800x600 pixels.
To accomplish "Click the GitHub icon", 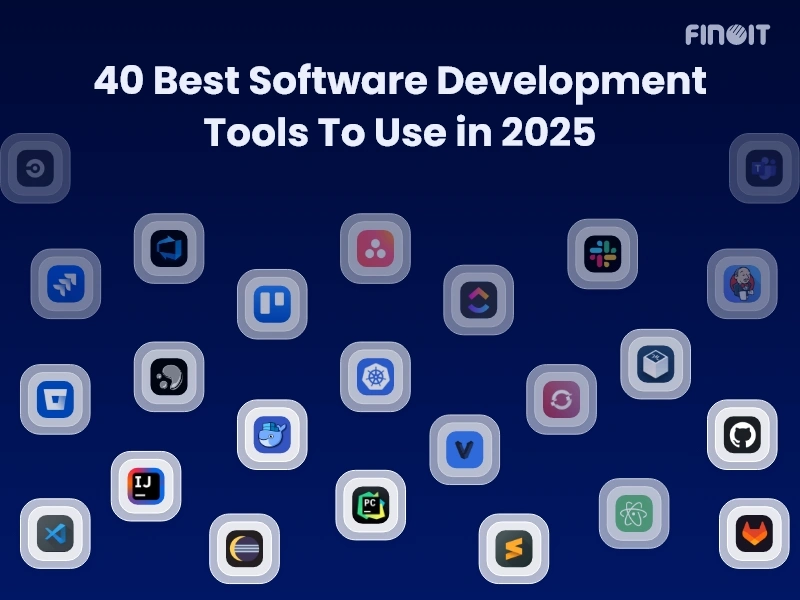I will 742,435.
